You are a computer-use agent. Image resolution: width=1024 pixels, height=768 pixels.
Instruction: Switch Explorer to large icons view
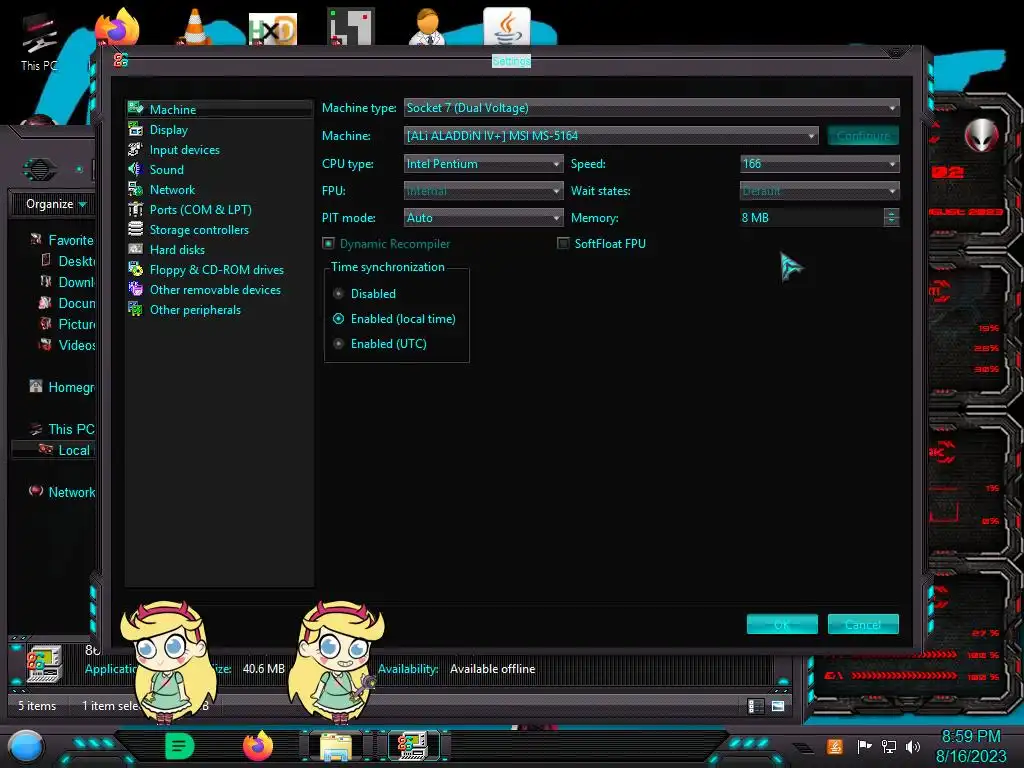coord(778,706)
